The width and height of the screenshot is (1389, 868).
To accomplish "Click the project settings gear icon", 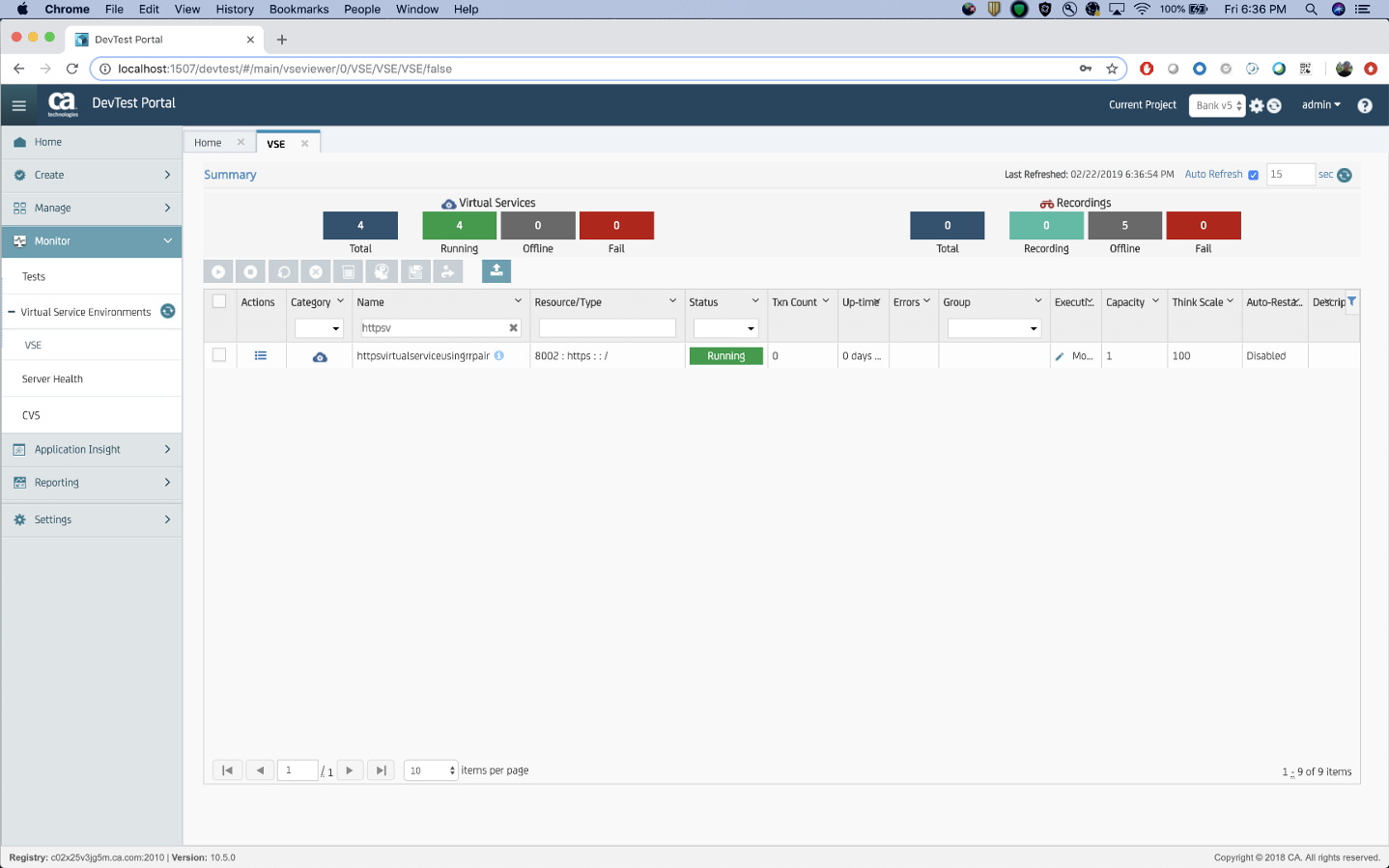I will 1257,106.
